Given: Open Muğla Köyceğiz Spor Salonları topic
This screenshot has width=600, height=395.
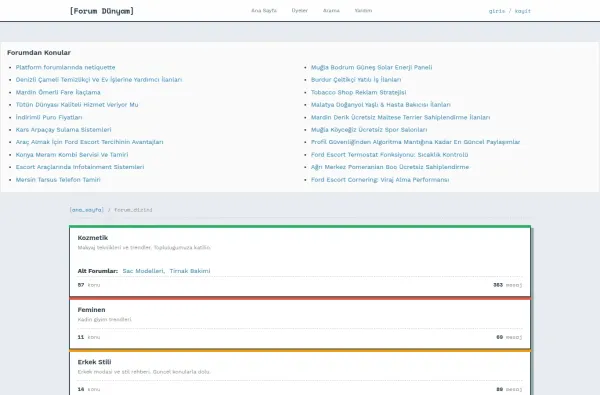Looking at the screenshot, I should click(369, 129).
